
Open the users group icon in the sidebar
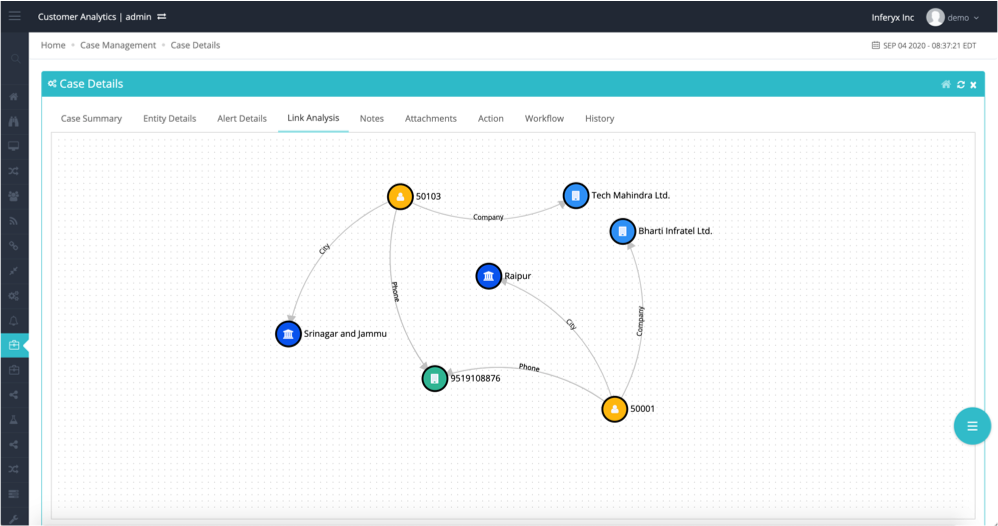click(14, 196)
